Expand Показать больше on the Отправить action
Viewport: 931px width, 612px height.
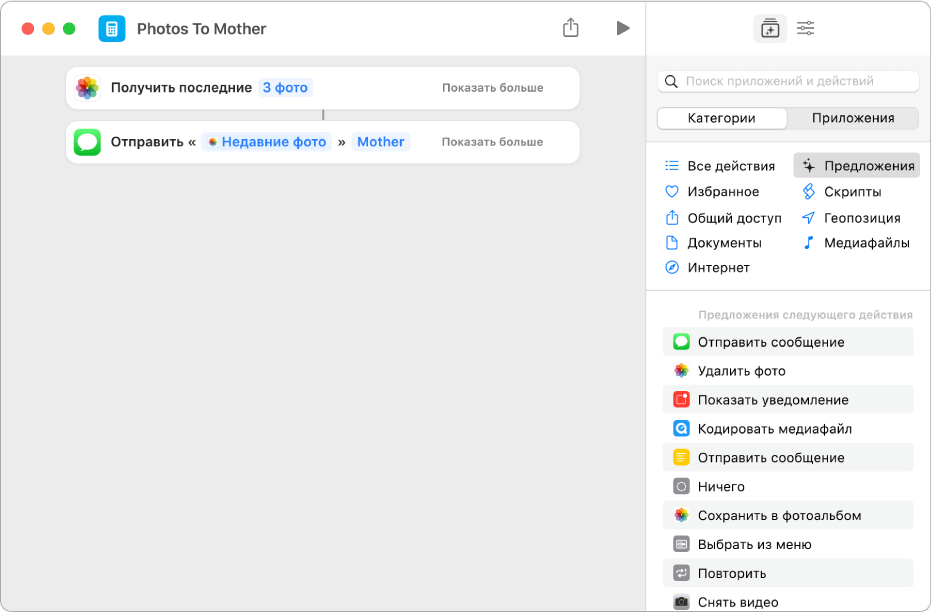click(x=493, y=142)
